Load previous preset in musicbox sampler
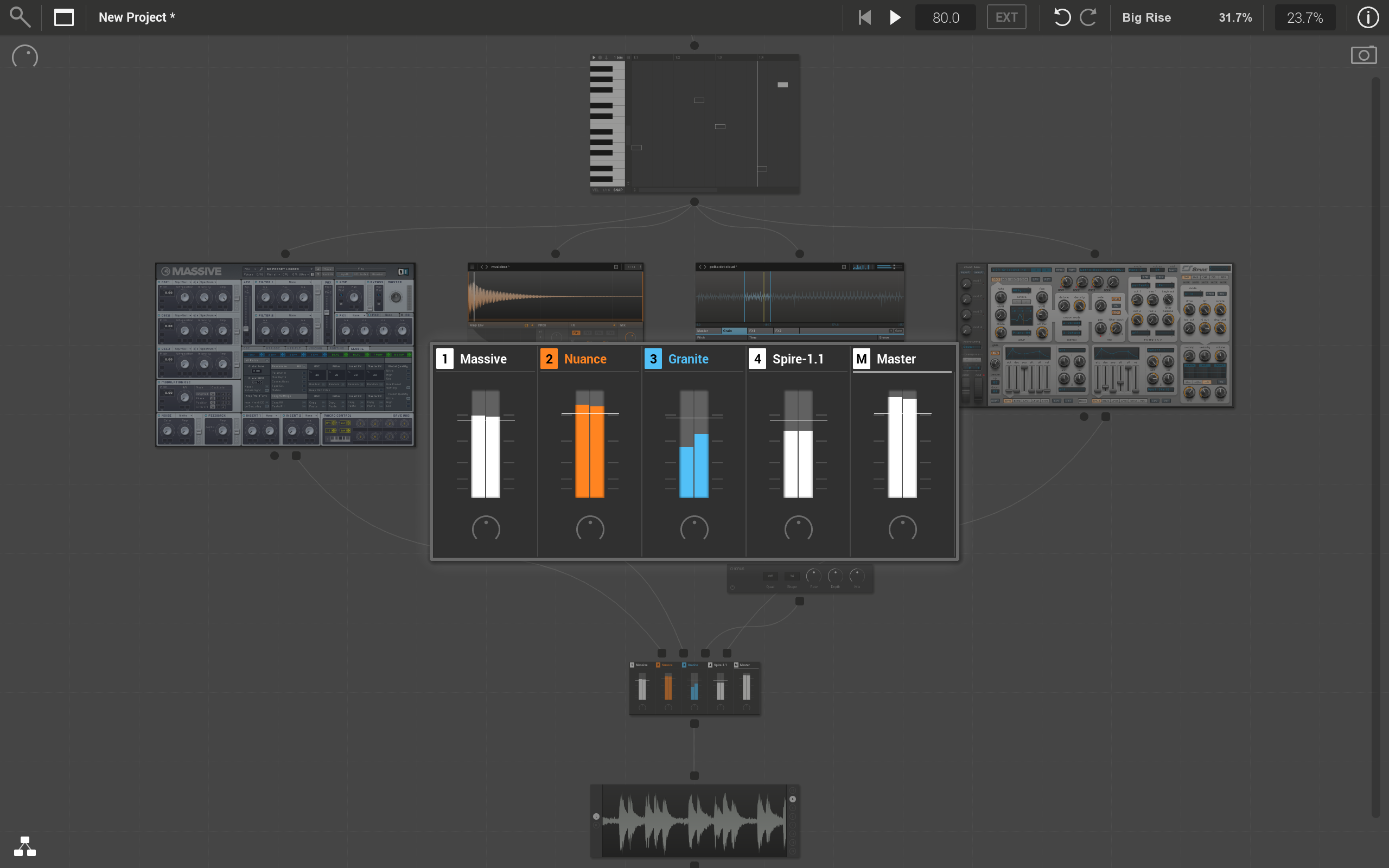Viewport: 1389px width, 868px height. [x=482, y=267]
